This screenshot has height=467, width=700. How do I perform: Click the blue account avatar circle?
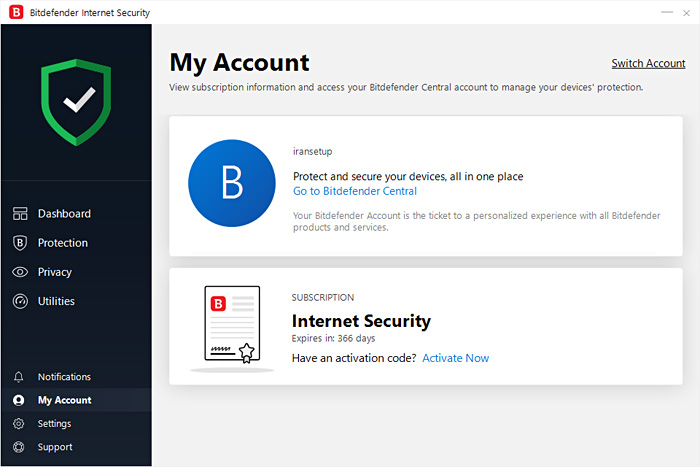(x=232, y=184)
